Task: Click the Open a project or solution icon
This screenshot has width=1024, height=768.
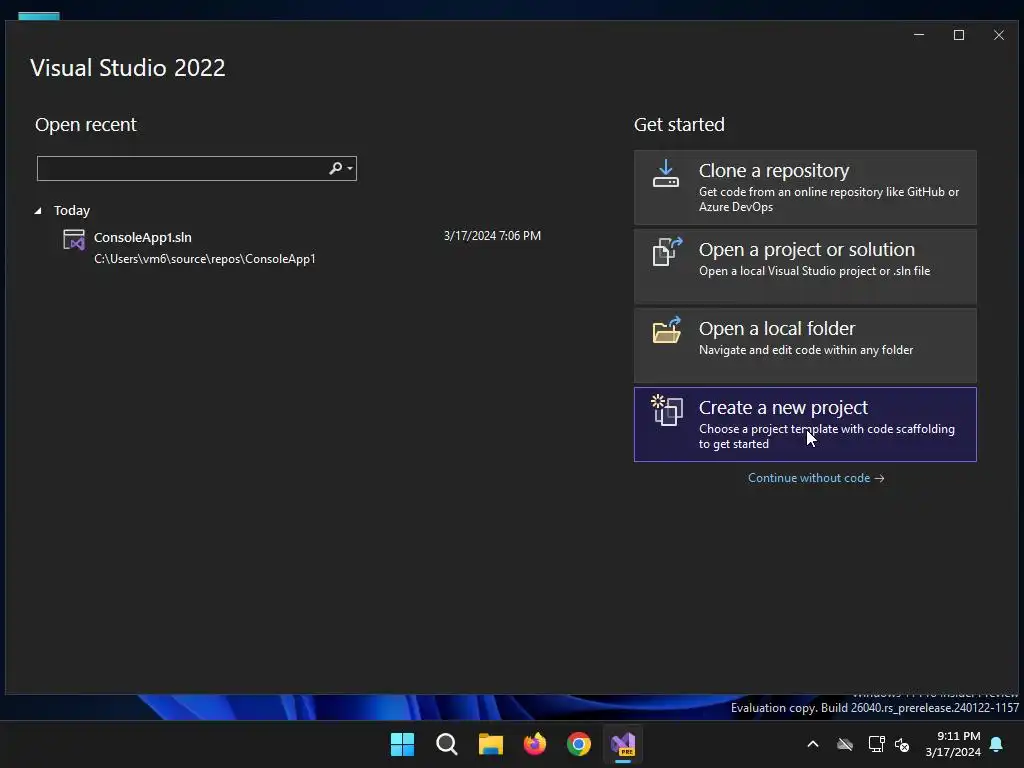Action: [x=667, y=251]
